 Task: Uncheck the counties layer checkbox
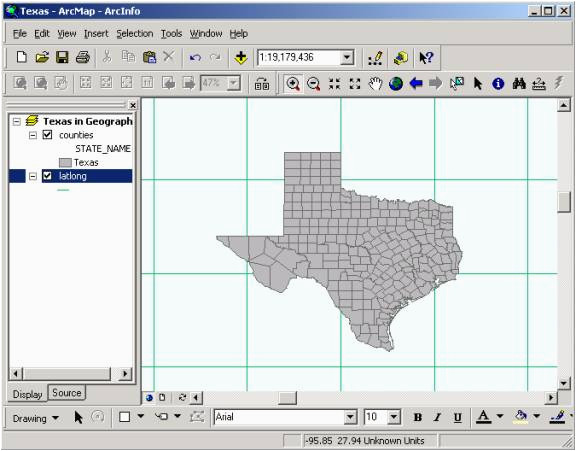coord(47,135)
